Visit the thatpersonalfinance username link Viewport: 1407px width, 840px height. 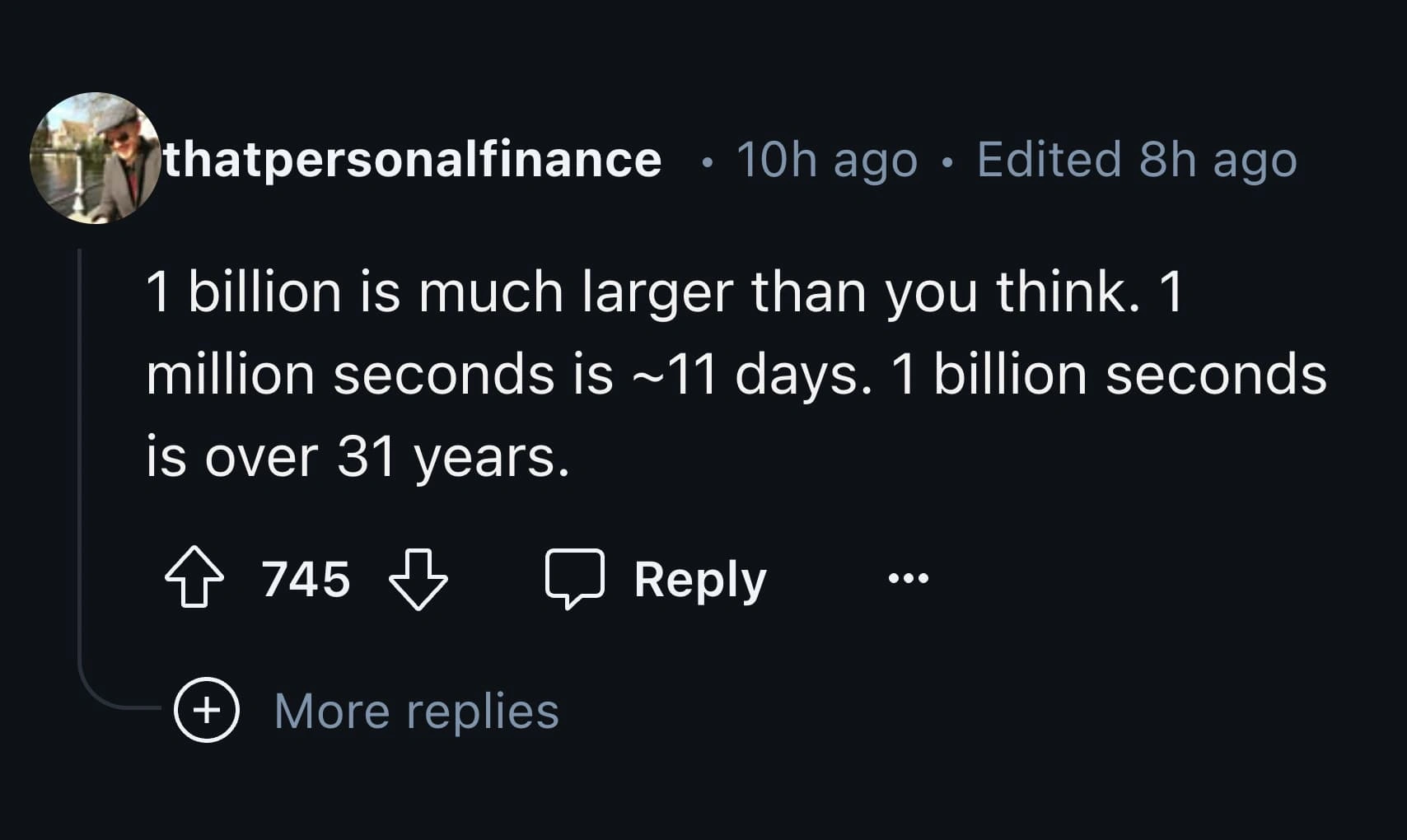pos(413,159)
